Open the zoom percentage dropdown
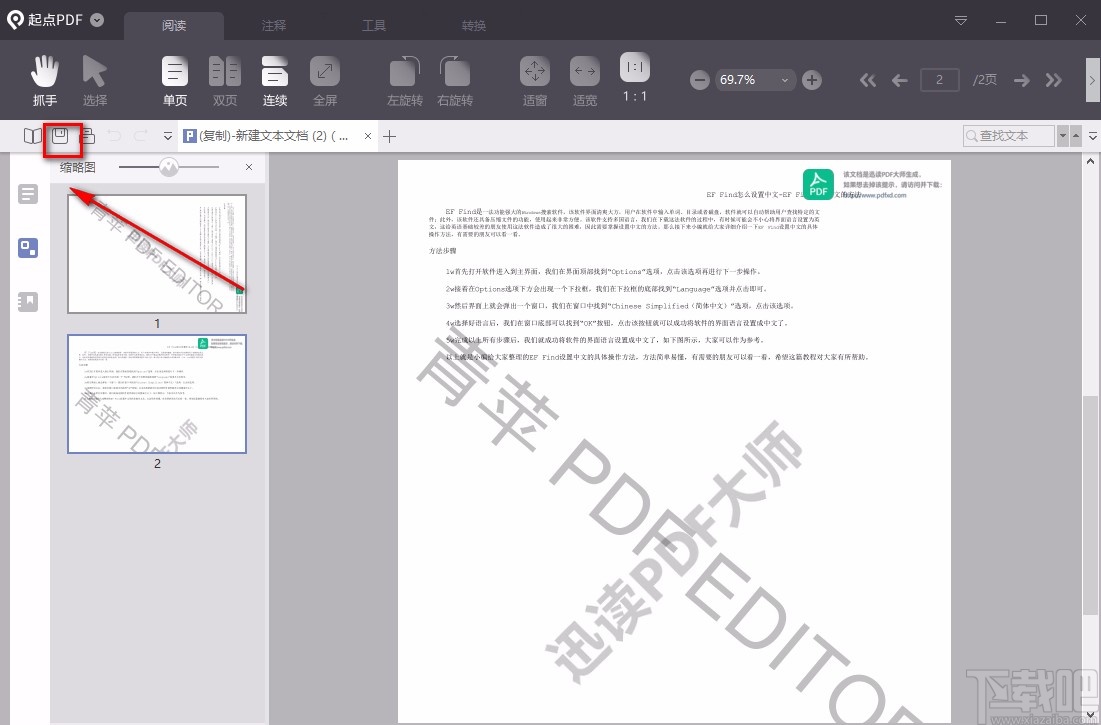 click(x=786, y=79)
